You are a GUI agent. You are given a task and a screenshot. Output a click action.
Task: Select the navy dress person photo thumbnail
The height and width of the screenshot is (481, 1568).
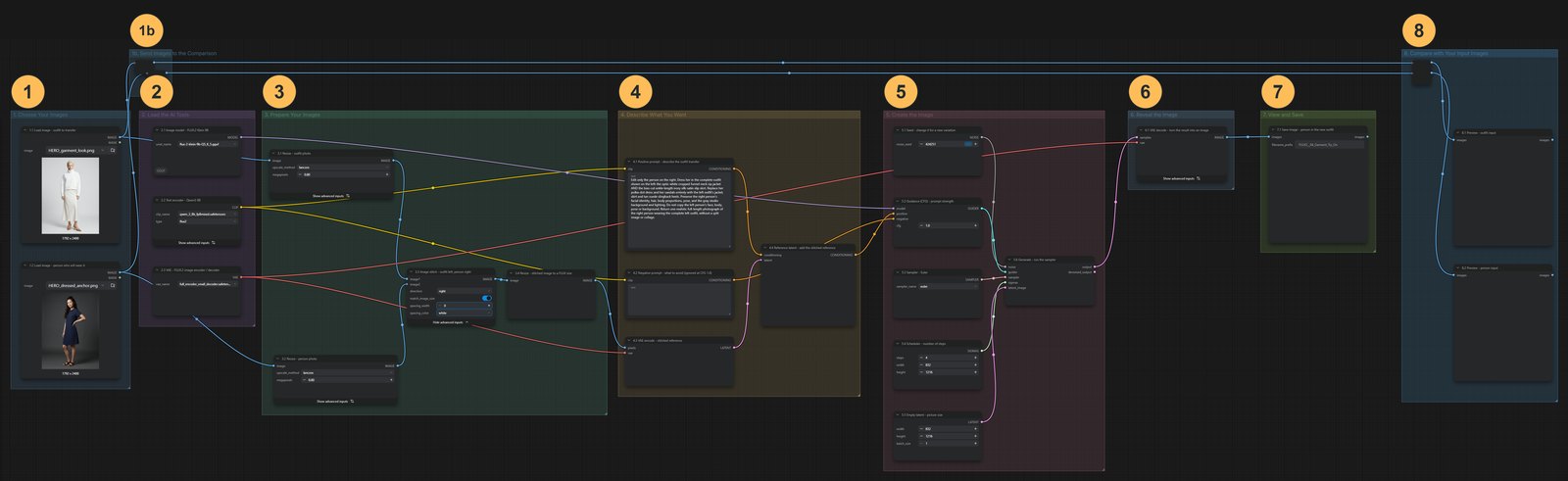70,331
